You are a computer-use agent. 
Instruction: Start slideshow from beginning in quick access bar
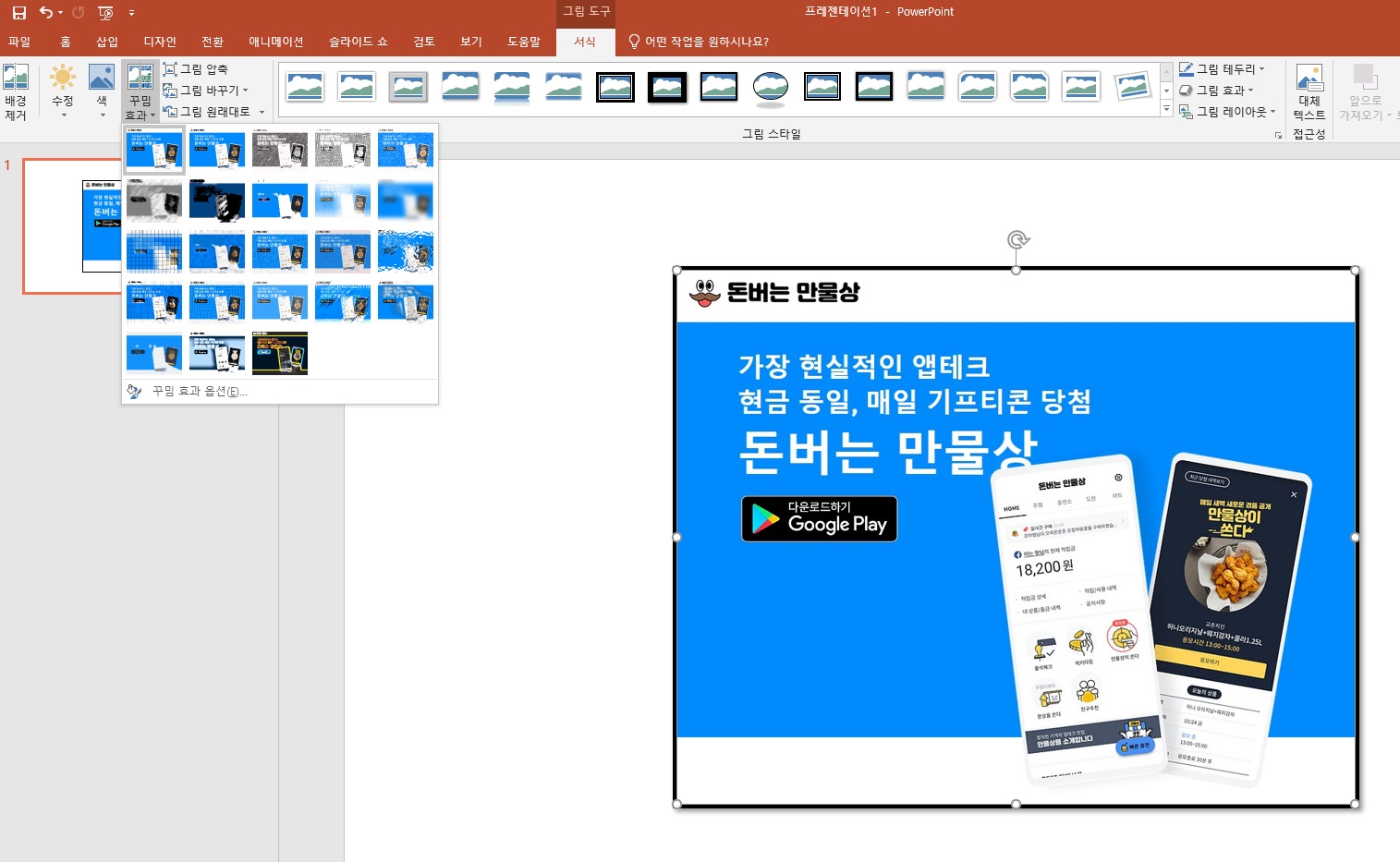pyautogui.click(x=105, y=13)
